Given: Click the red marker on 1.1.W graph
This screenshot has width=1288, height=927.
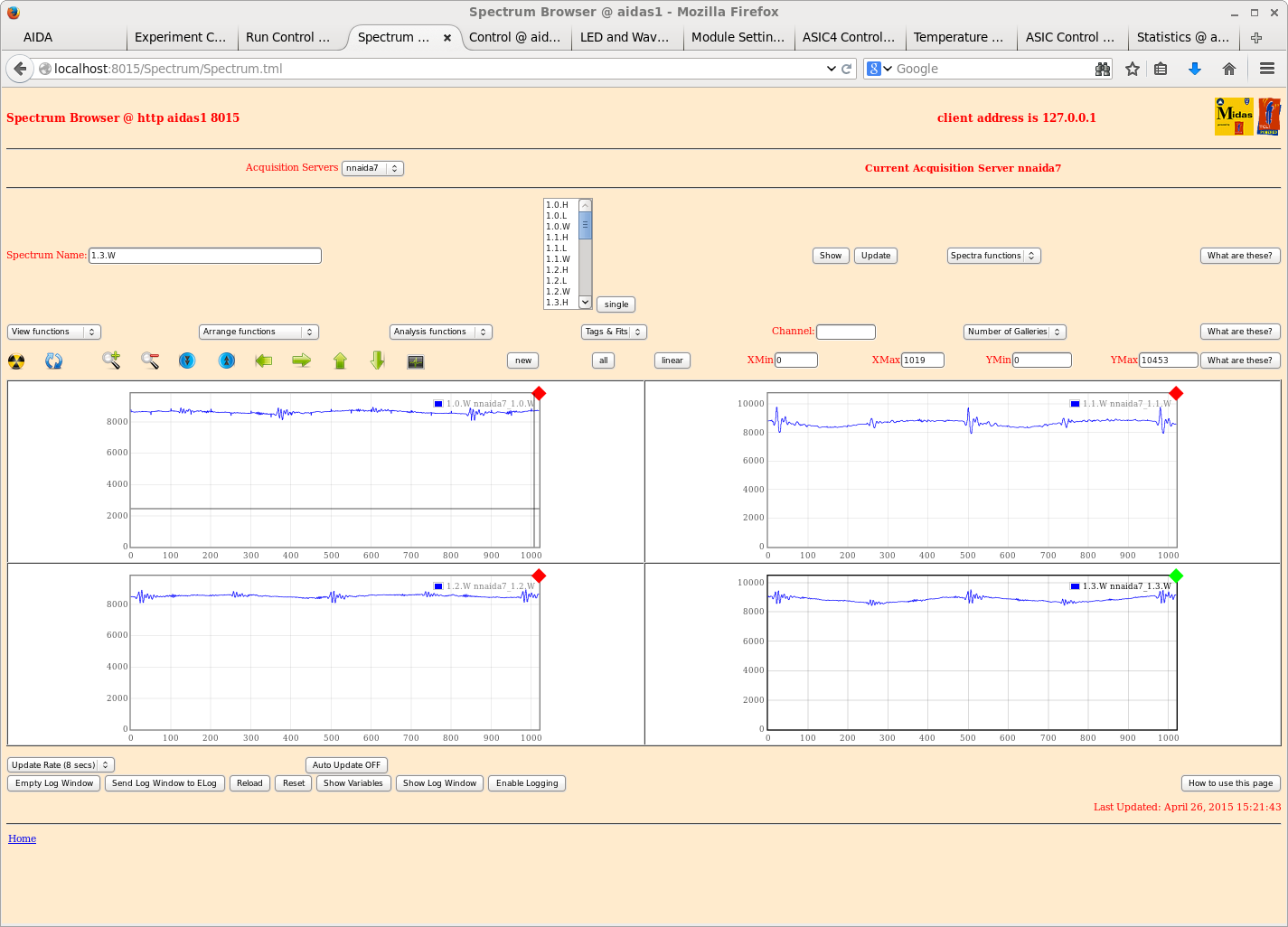Looking at the screenshot, I should point(1176,393).
